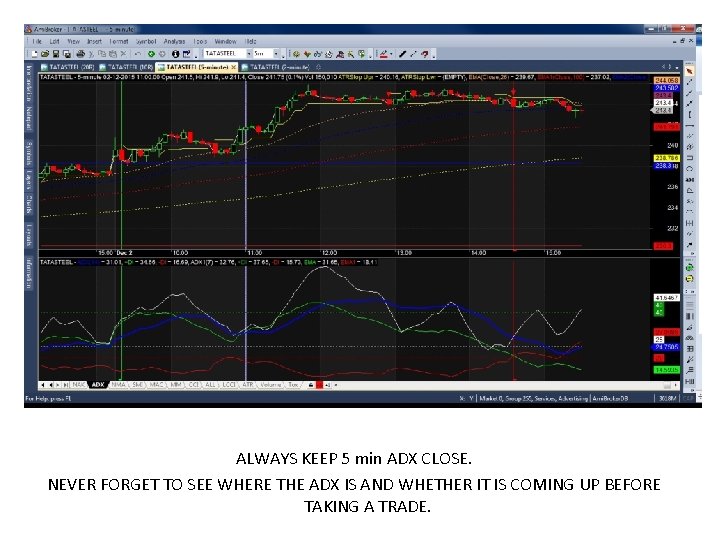
Task: Select the ADX sheet tab
Action: click(x=98, y=385)
